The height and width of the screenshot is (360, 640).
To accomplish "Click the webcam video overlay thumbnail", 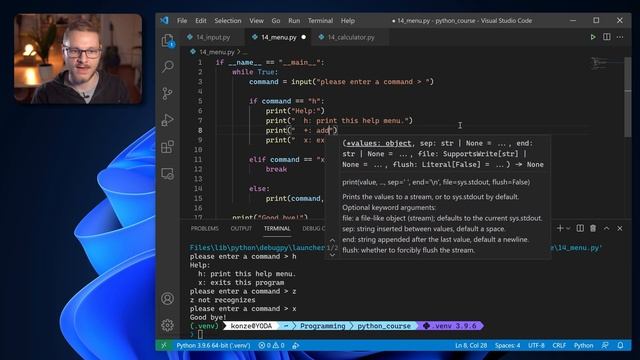I will [x=78, y=58].
